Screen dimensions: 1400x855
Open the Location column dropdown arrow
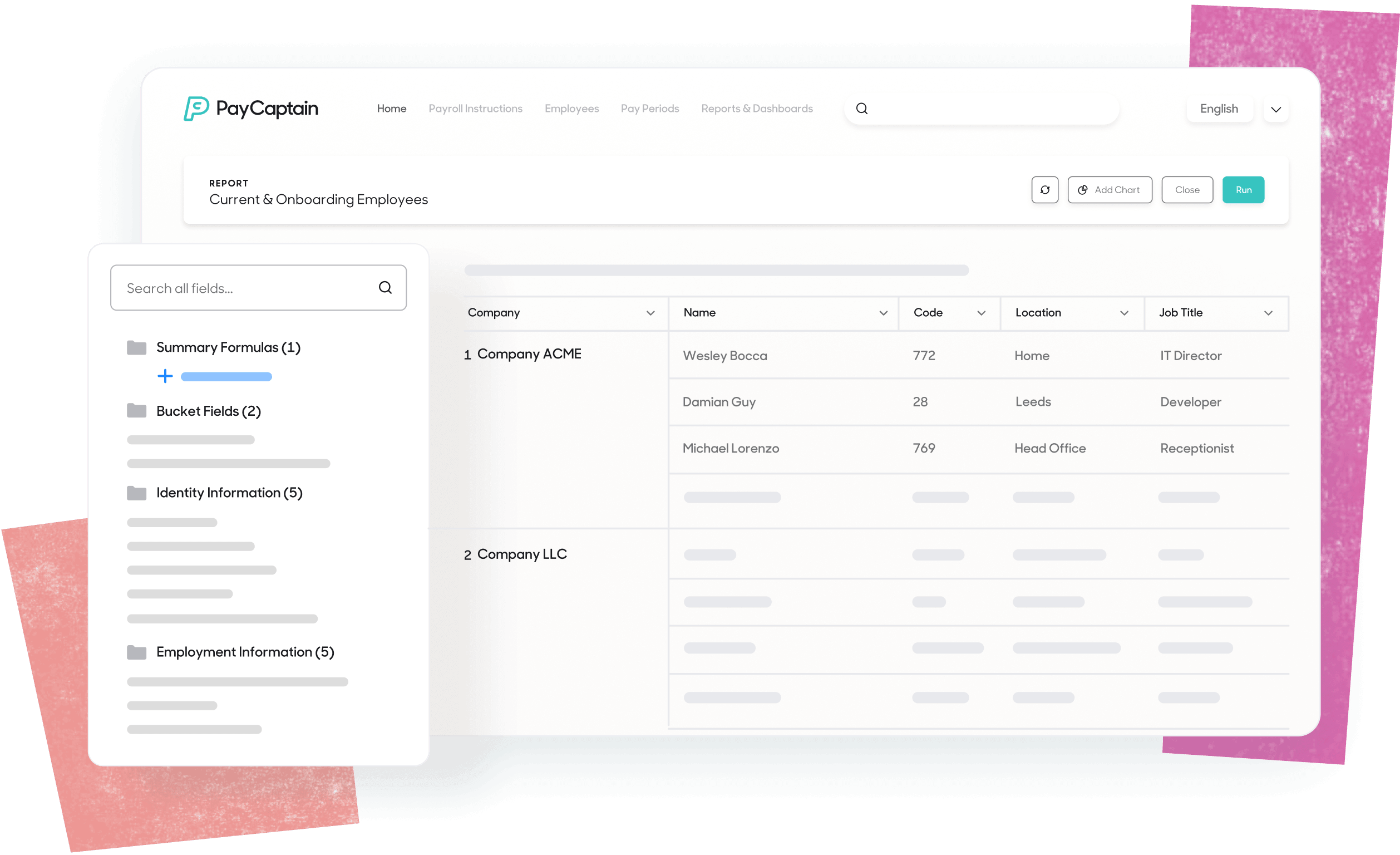pyautogui.click(x=1124, y=313)
